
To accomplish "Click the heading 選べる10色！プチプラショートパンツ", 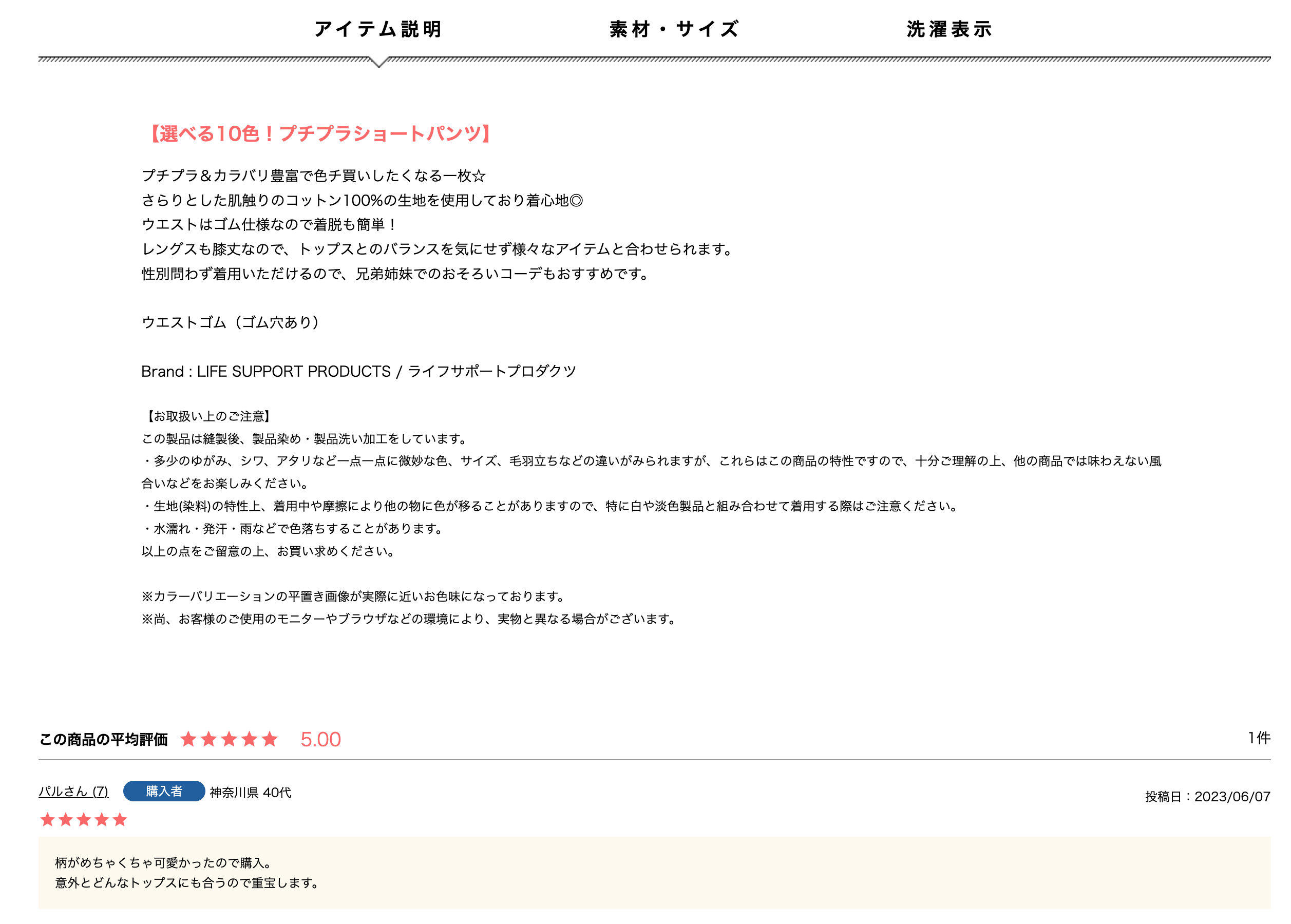I will (x=320, y=133).
